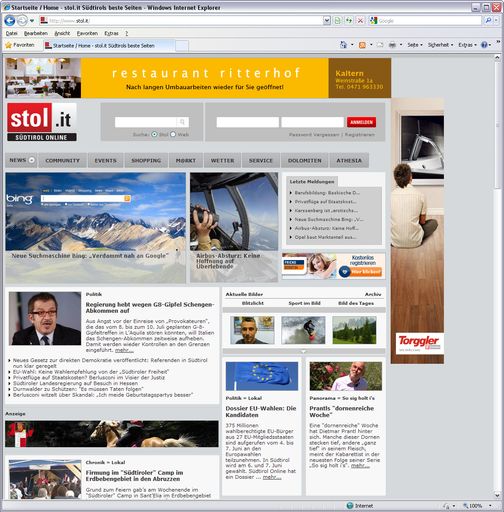The height and width of the screenshot is (512, 504).
Task: Click the site search magnifier button
Action: tap(182, 122)
